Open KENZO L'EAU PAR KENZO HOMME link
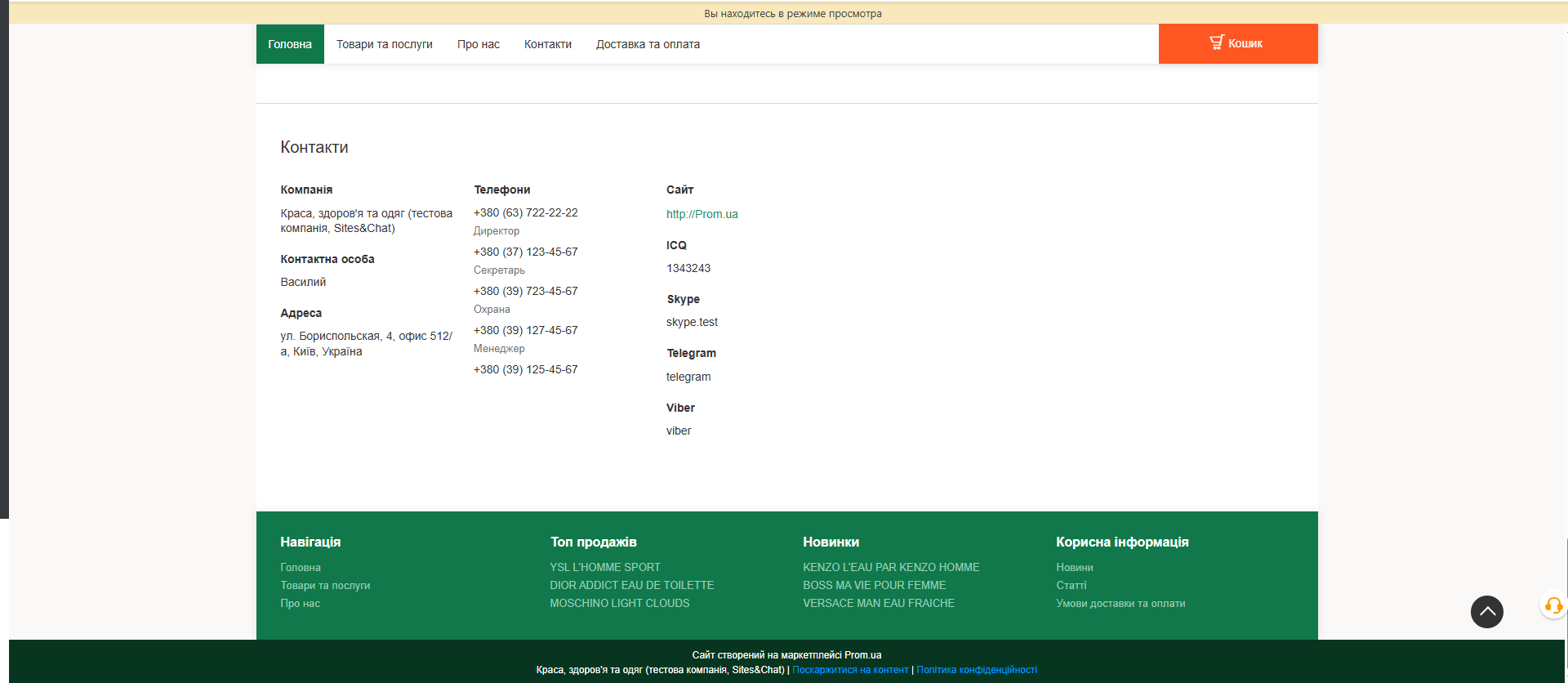This screenshot has height=683, width=1568. pyautogui.click(x=890, y=567)
